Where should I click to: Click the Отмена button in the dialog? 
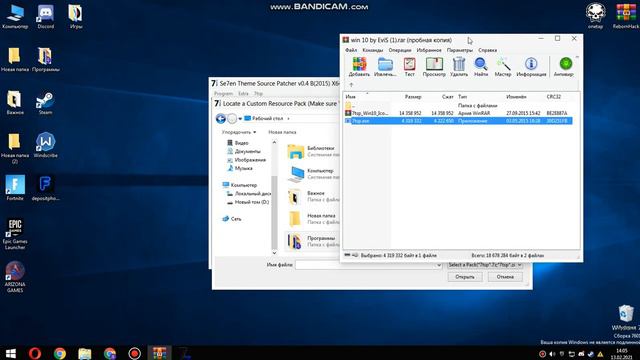(505, 277)
